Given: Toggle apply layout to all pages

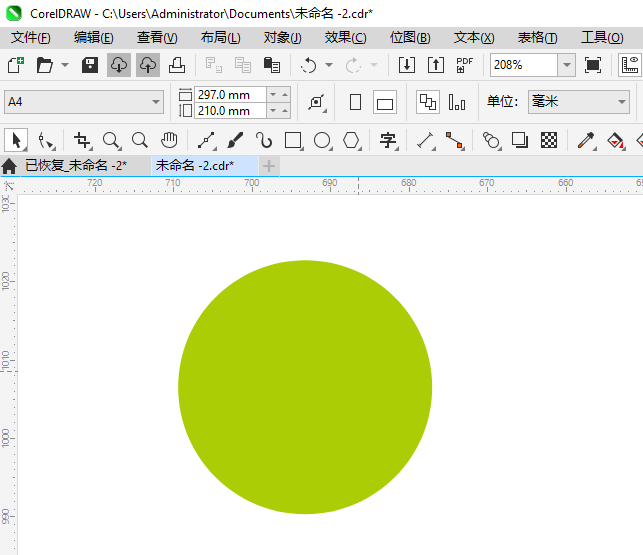Looking at the screenshot, I should point(428,102).
